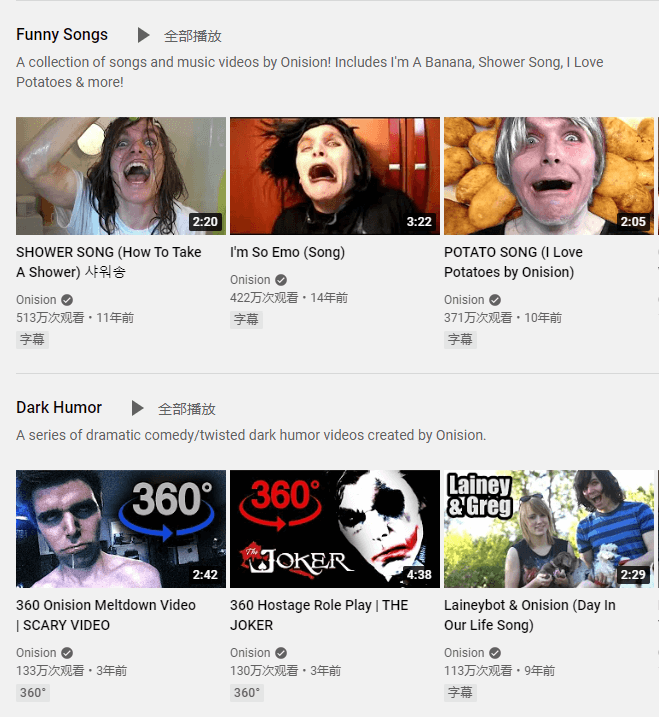Click 360° badge under Hostage Role Play
The image size is (659, 717).
point(246,693)
